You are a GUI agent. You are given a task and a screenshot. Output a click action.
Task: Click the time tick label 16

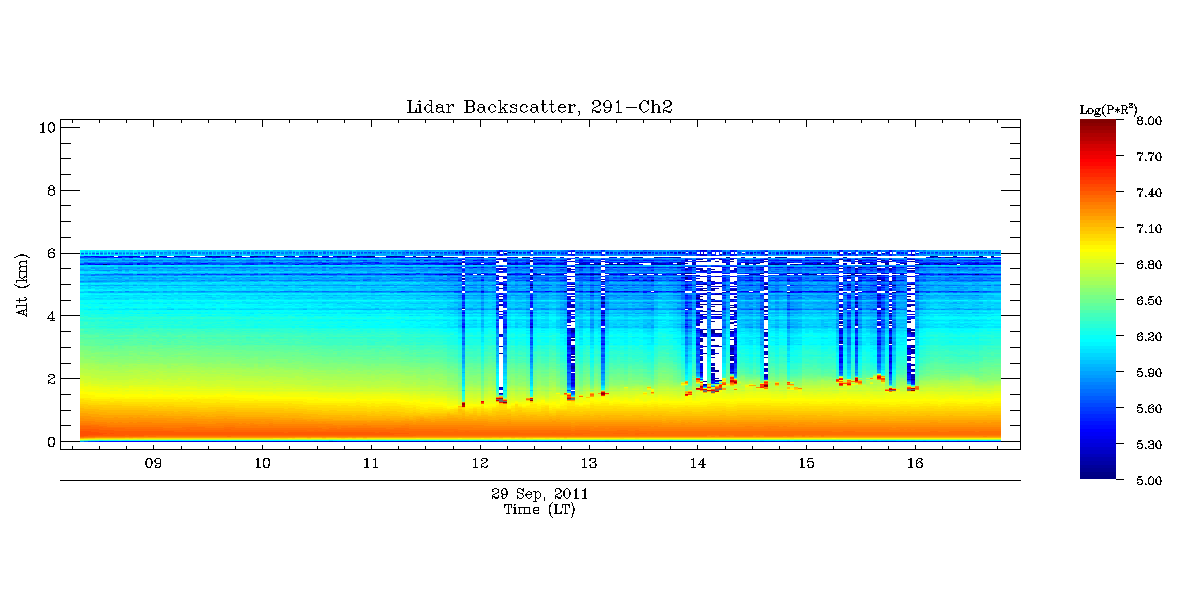click(915, 463)
